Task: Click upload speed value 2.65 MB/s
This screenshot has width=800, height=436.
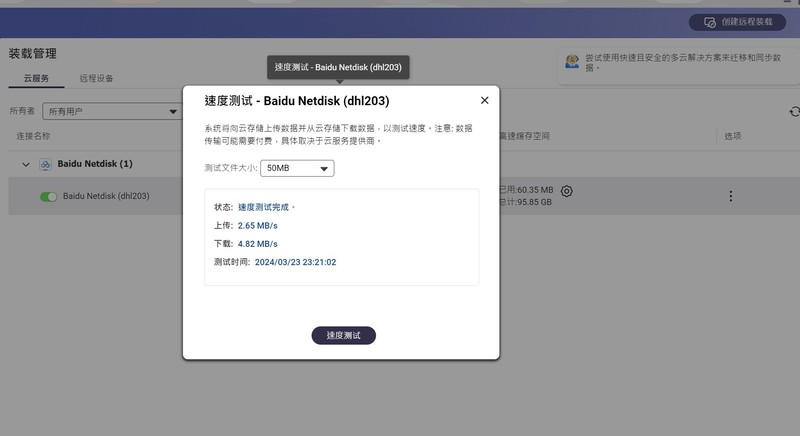Action: (258, 225)
